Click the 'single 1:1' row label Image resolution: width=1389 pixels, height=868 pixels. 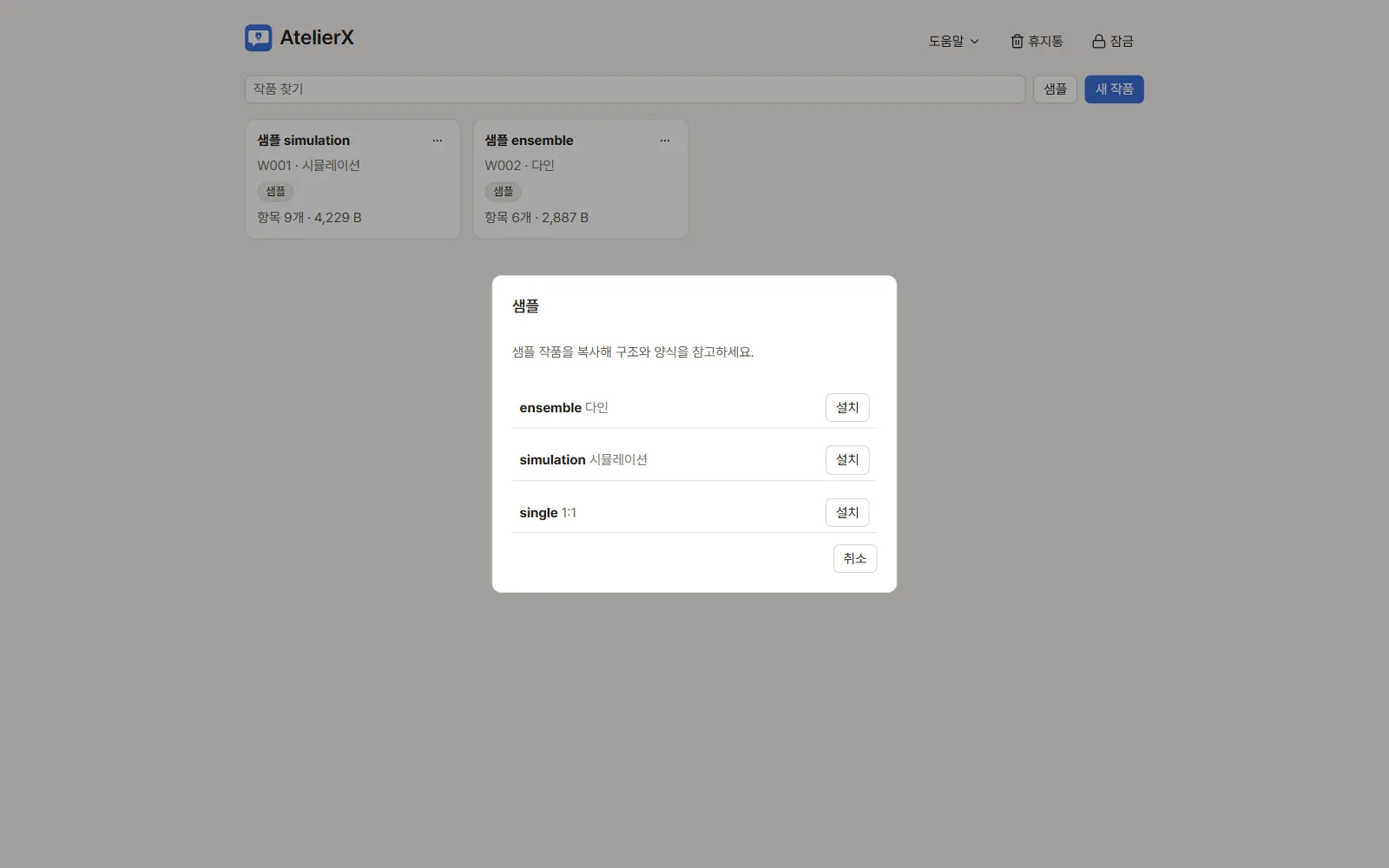coord(548,513)
